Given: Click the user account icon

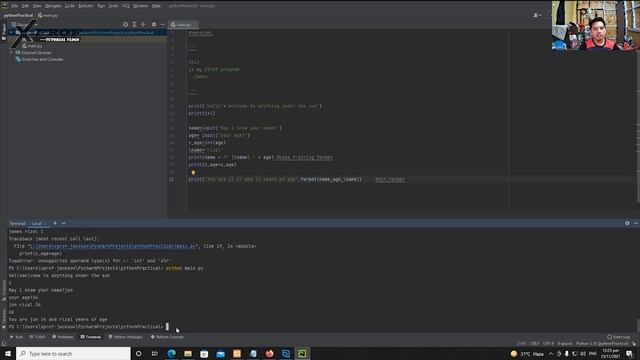Looking at the screenshot, I should pyautogui.click(x=536, y=16).
